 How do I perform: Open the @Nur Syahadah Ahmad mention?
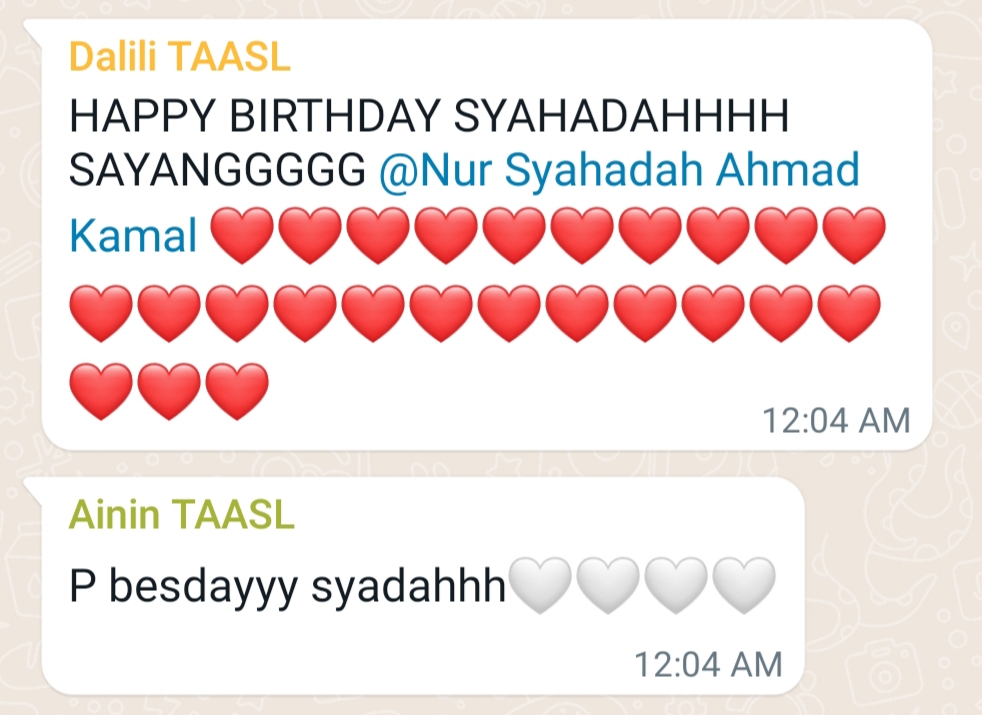point(619,170)
